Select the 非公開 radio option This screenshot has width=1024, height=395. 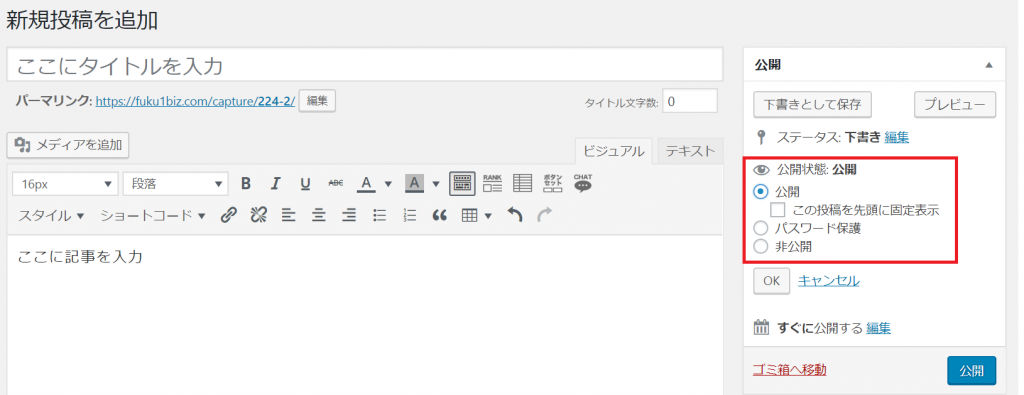pyautogui.click(x=760, y=247)
